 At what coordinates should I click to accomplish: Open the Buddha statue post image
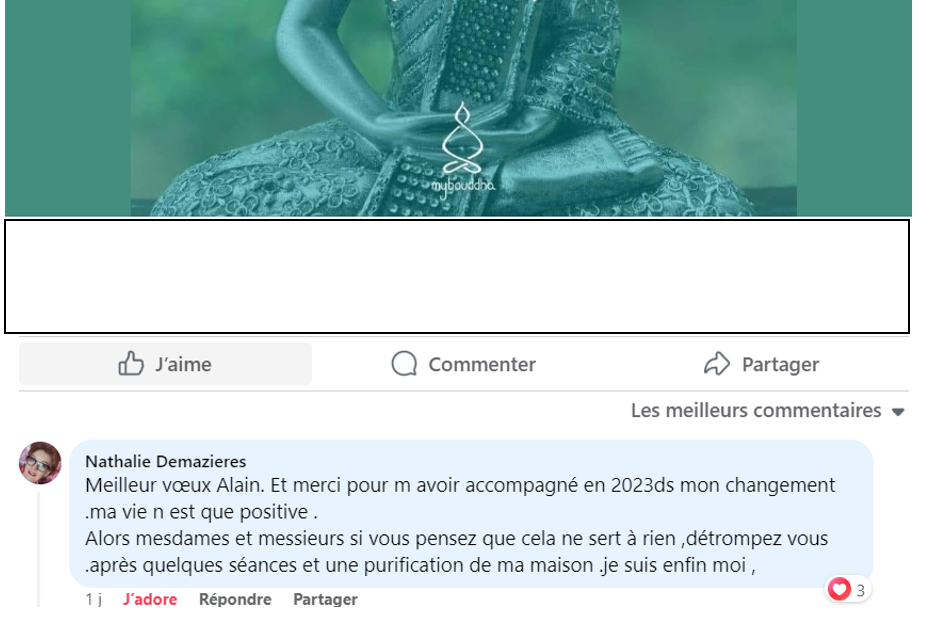458,108
